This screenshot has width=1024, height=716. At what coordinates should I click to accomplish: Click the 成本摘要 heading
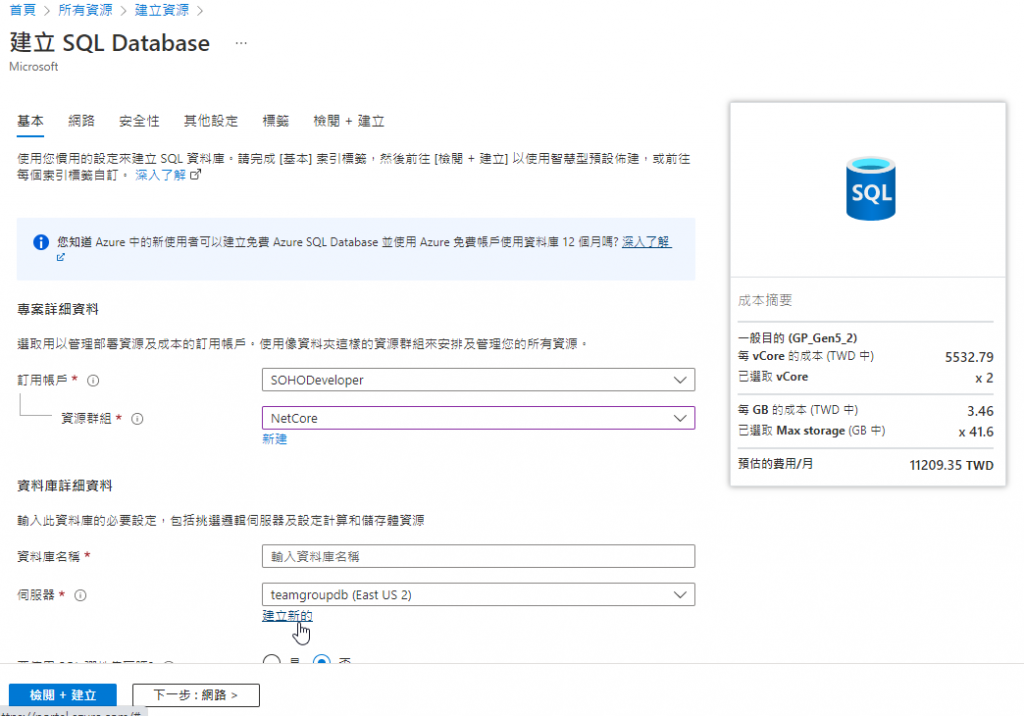point(765,301)
